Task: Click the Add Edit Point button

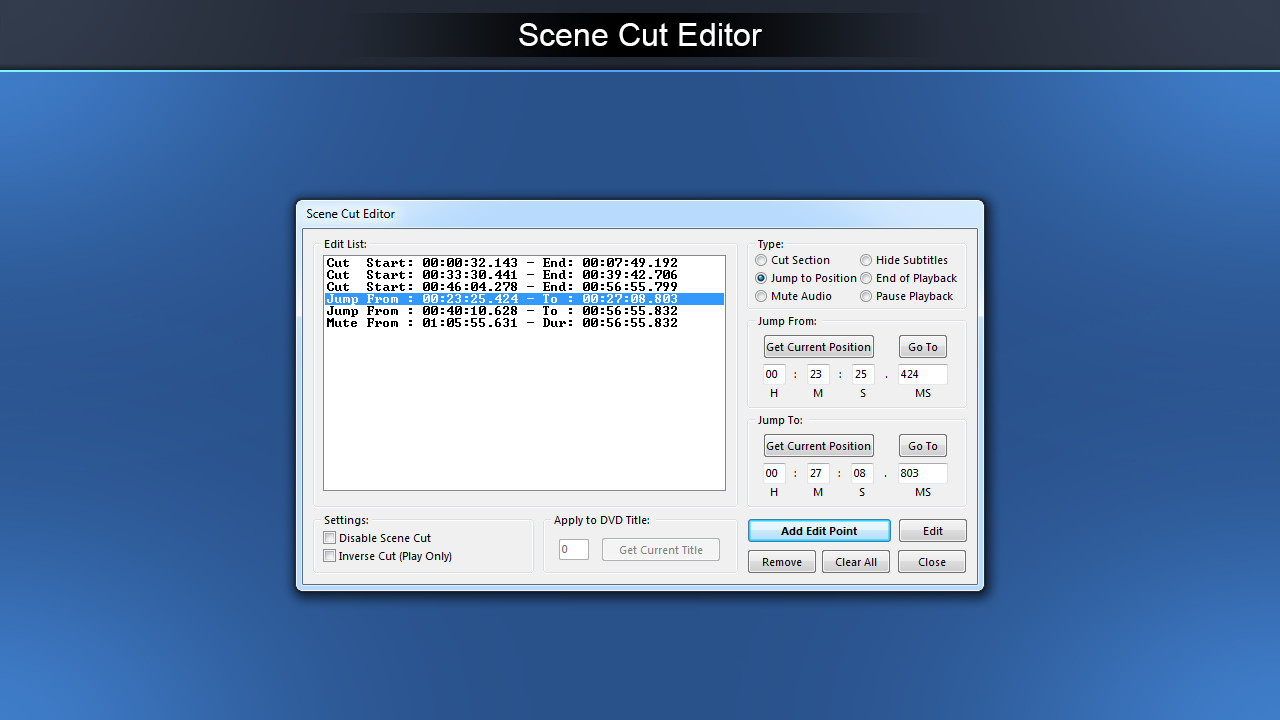Action: [819, 531]
